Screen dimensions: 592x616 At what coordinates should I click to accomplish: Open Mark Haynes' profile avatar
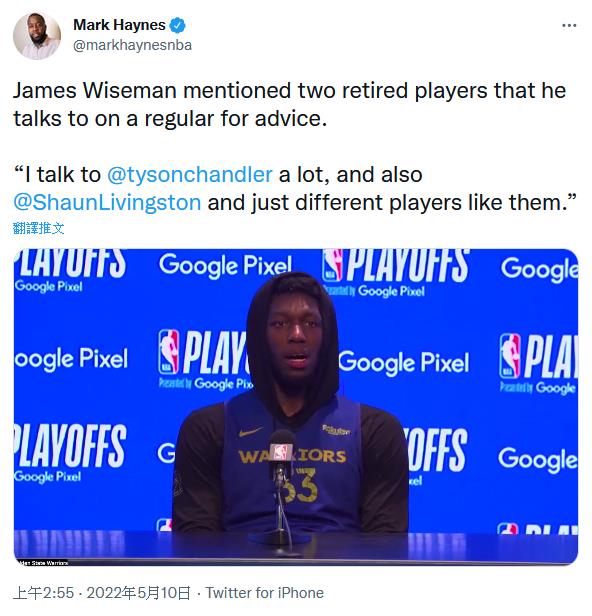pos(37,36)
